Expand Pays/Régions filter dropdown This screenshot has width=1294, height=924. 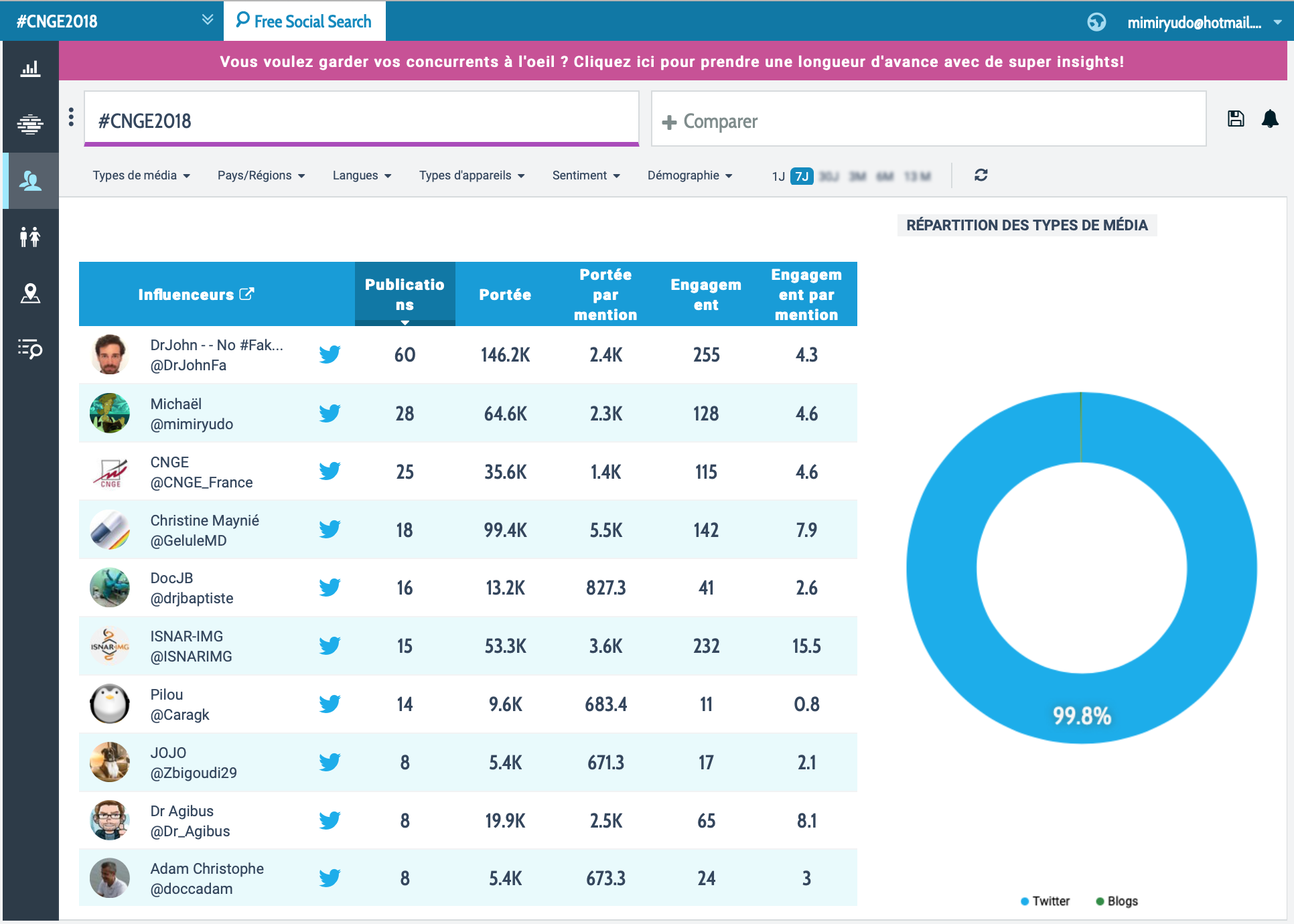click(261, 175)
